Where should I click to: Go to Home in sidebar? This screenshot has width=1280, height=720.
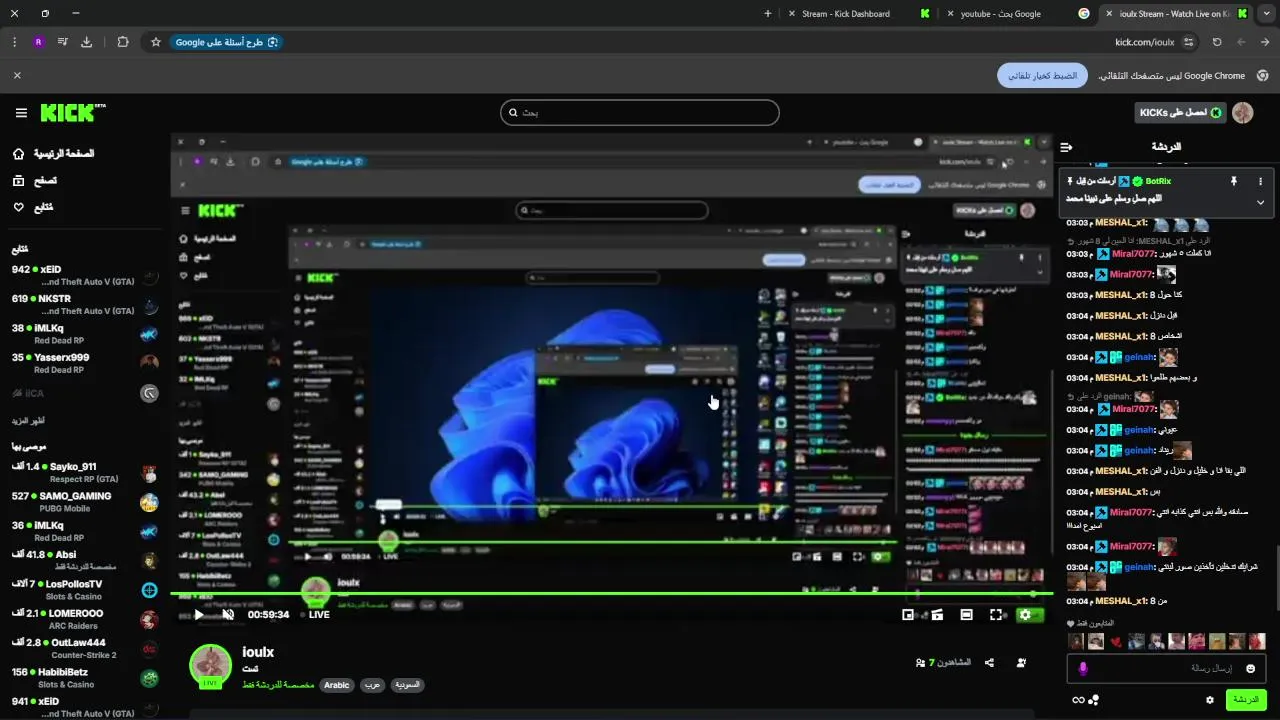point(55,153)
